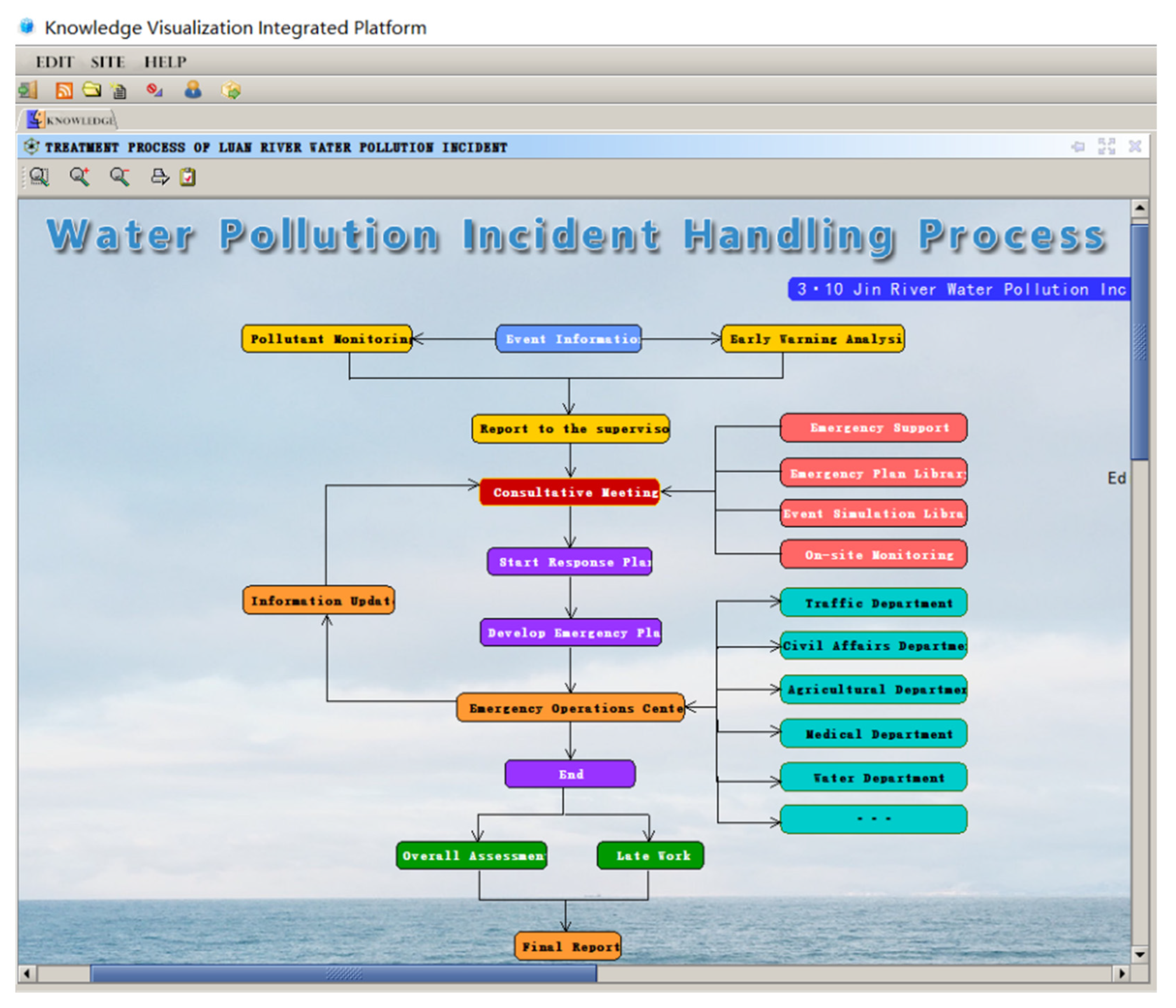Click the exit door icon in toolbar
The width and height of the screenshot is (1176, 1008).
coord(28,90)
